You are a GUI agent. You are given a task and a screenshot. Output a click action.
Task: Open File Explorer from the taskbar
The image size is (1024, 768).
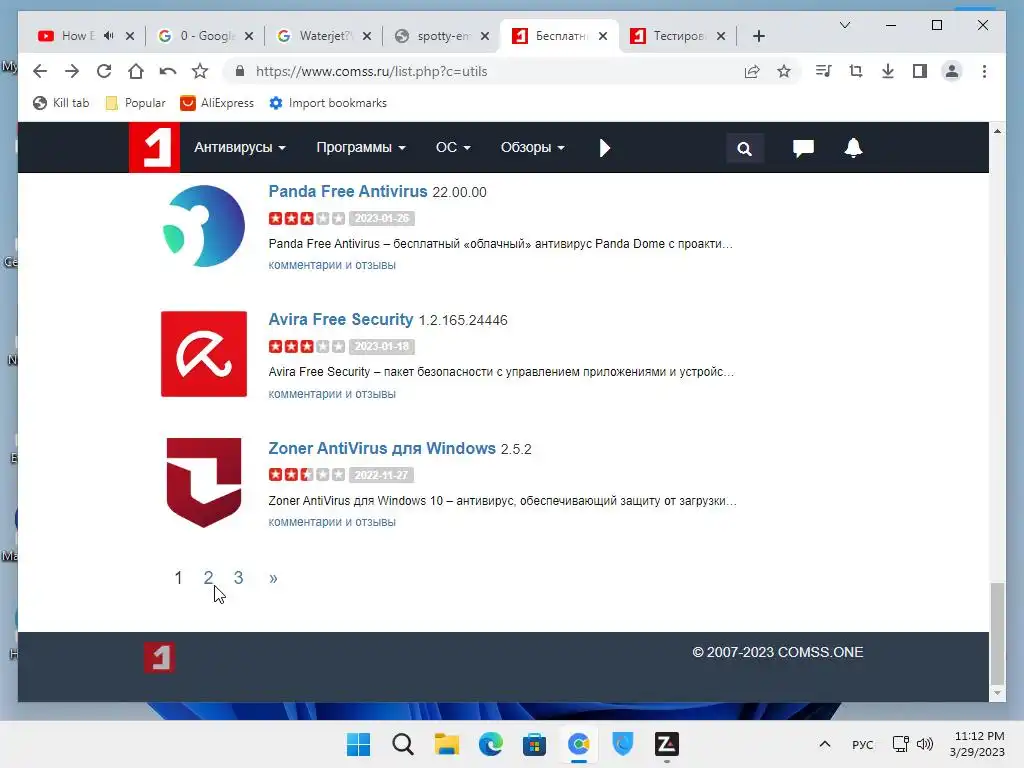(x=447, y=744)
